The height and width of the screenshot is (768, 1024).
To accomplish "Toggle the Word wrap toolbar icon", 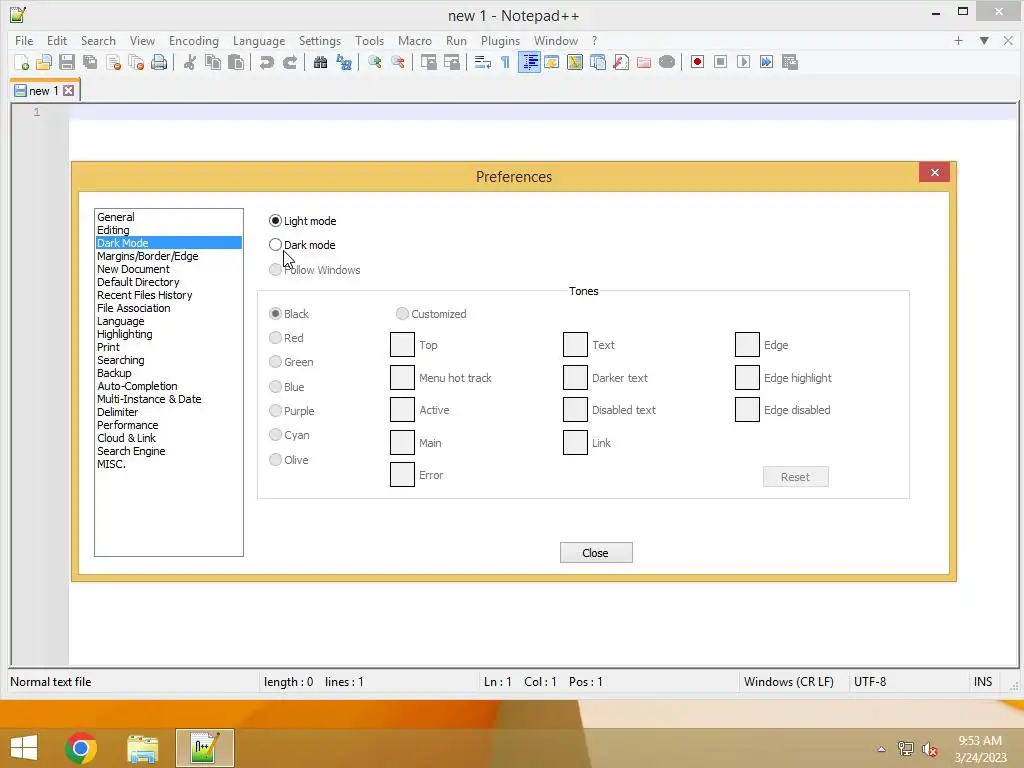I will coord(483,62).
